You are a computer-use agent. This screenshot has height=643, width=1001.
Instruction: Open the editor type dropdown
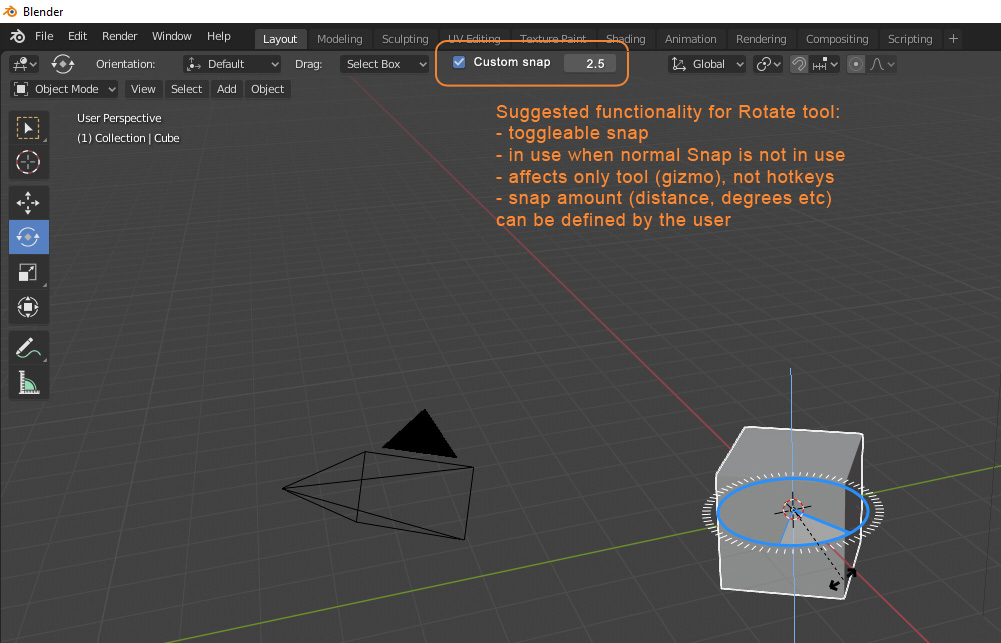click(x=24, y=64)
